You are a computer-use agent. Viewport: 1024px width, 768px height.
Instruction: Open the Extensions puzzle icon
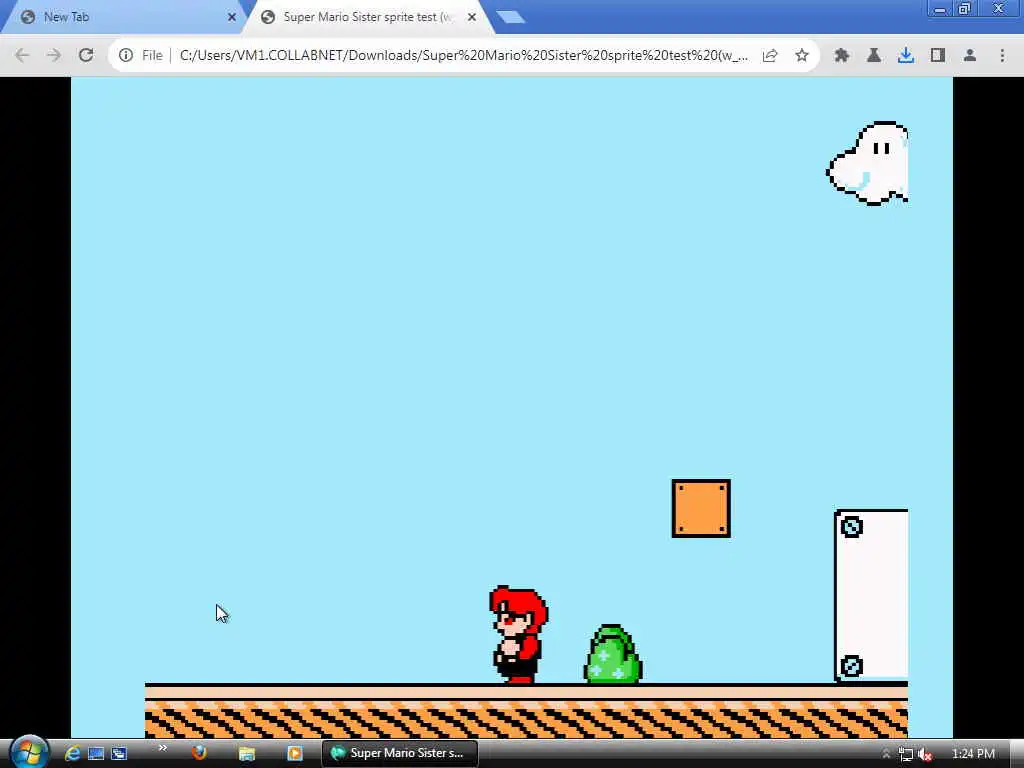point(842,56)
